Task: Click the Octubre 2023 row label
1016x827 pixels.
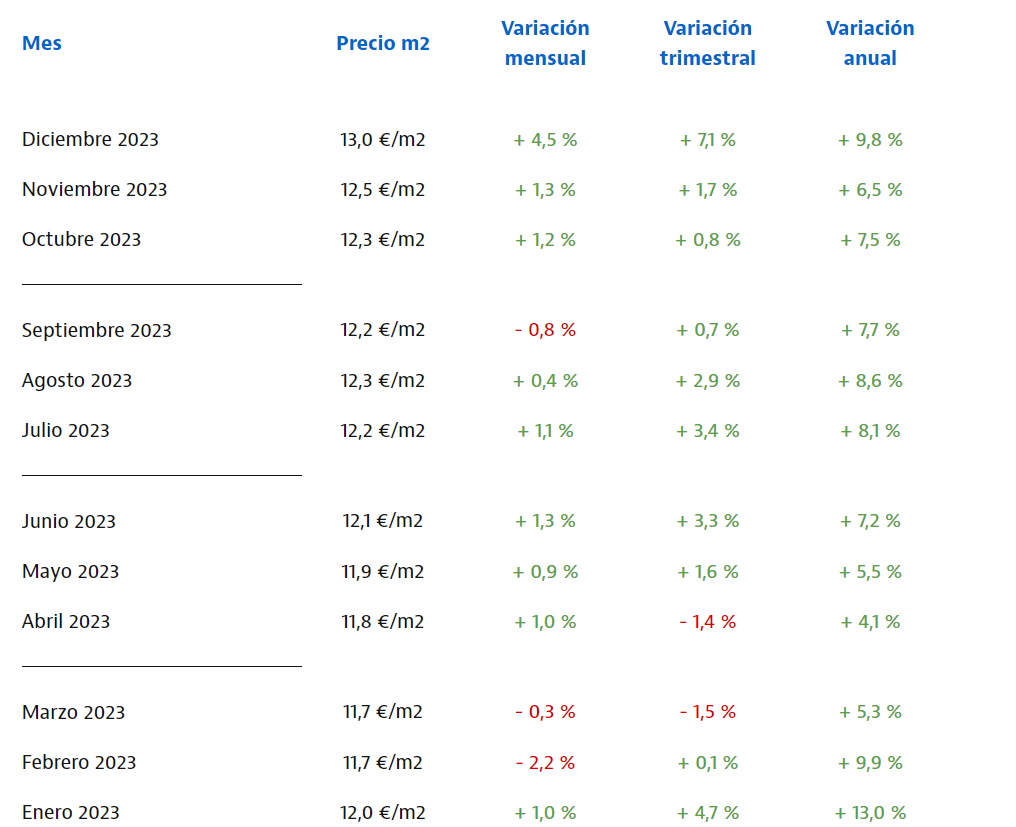Action: (x=81, y=240)
